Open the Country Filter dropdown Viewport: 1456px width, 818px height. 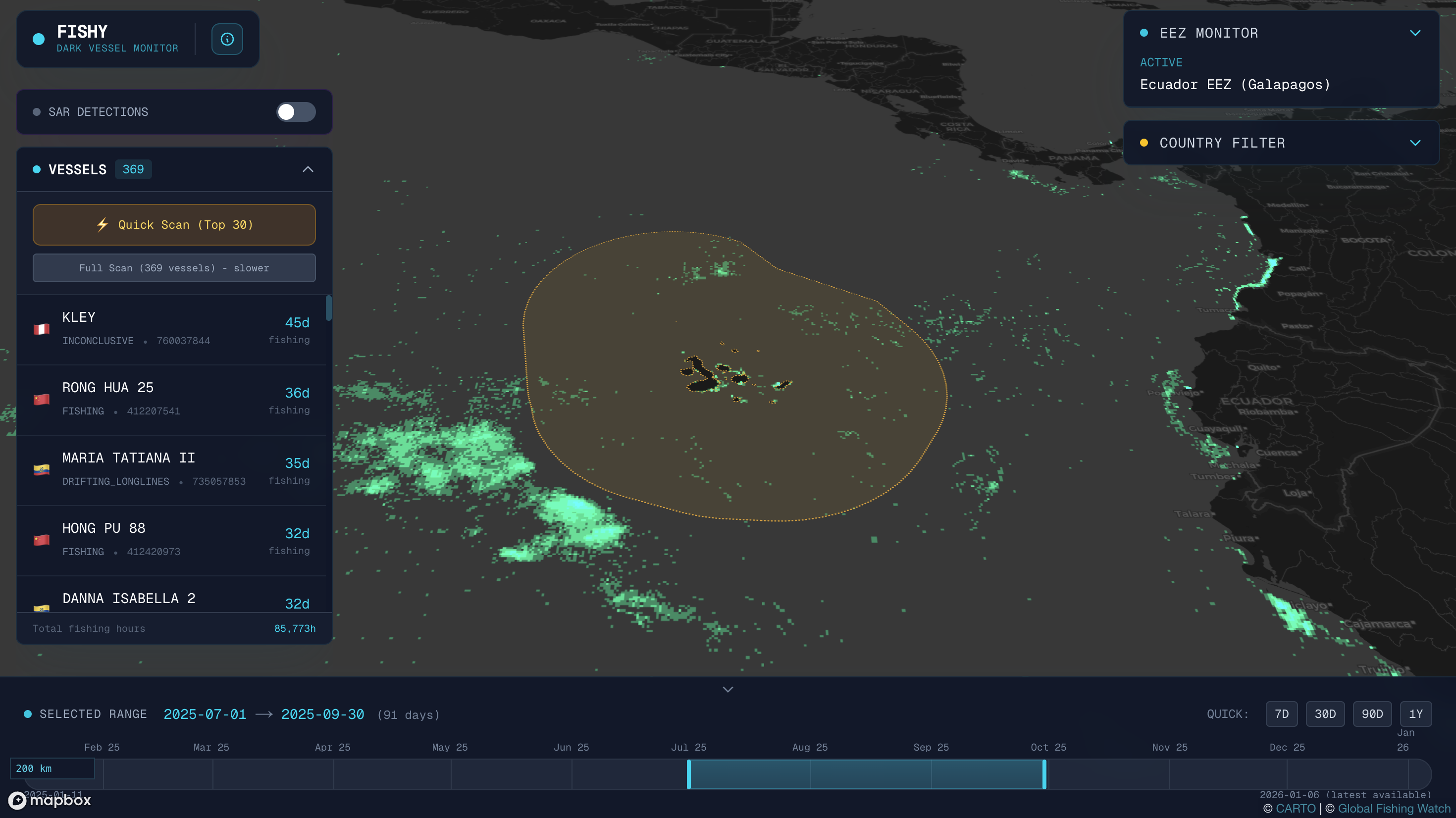pos(1415,143)
